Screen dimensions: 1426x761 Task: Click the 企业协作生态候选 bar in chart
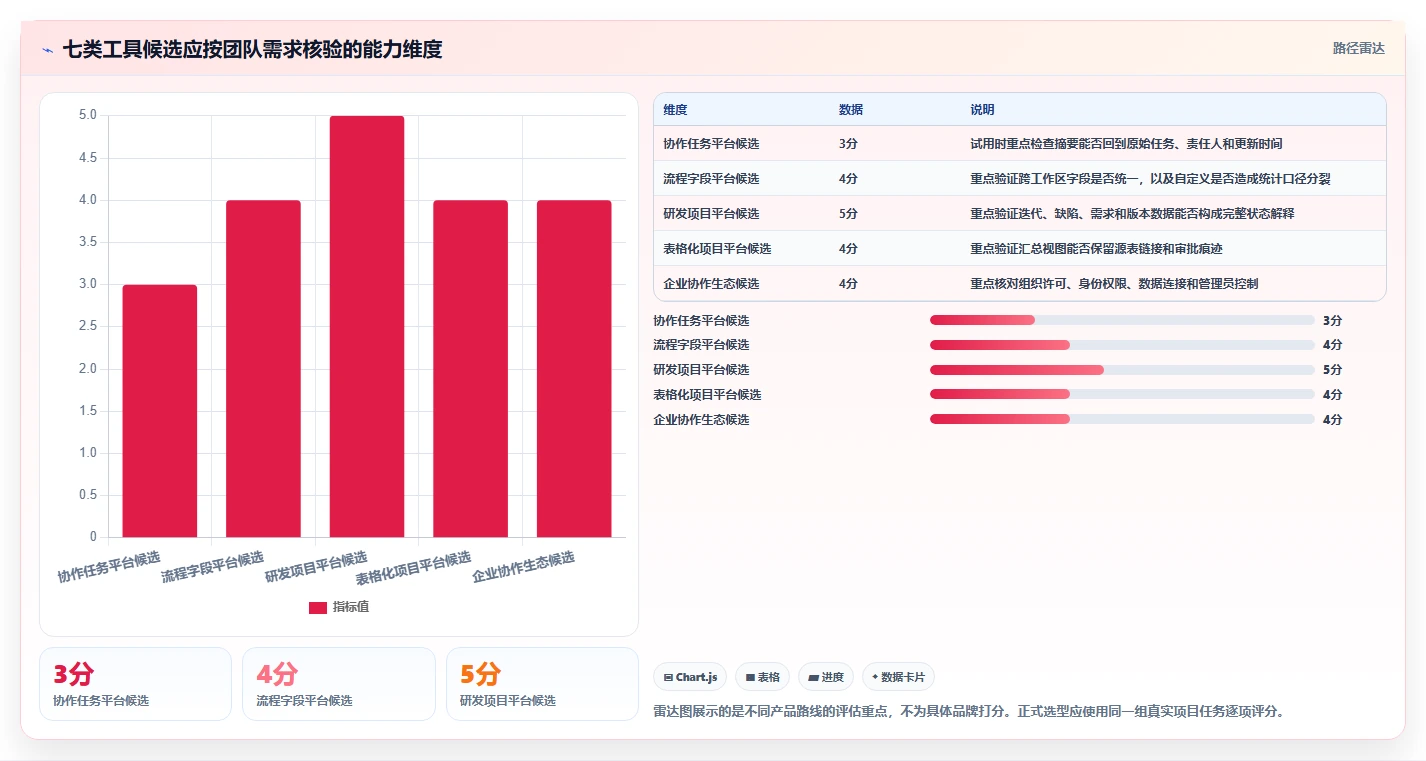tap(574, 369)
